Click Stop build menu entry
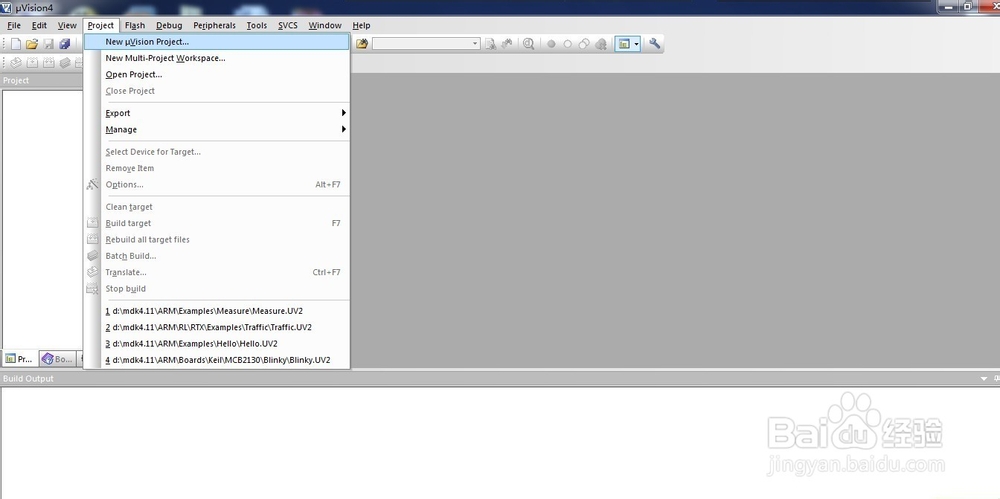The width and height of the screenshot is (1000, 499). pos(217,289)
